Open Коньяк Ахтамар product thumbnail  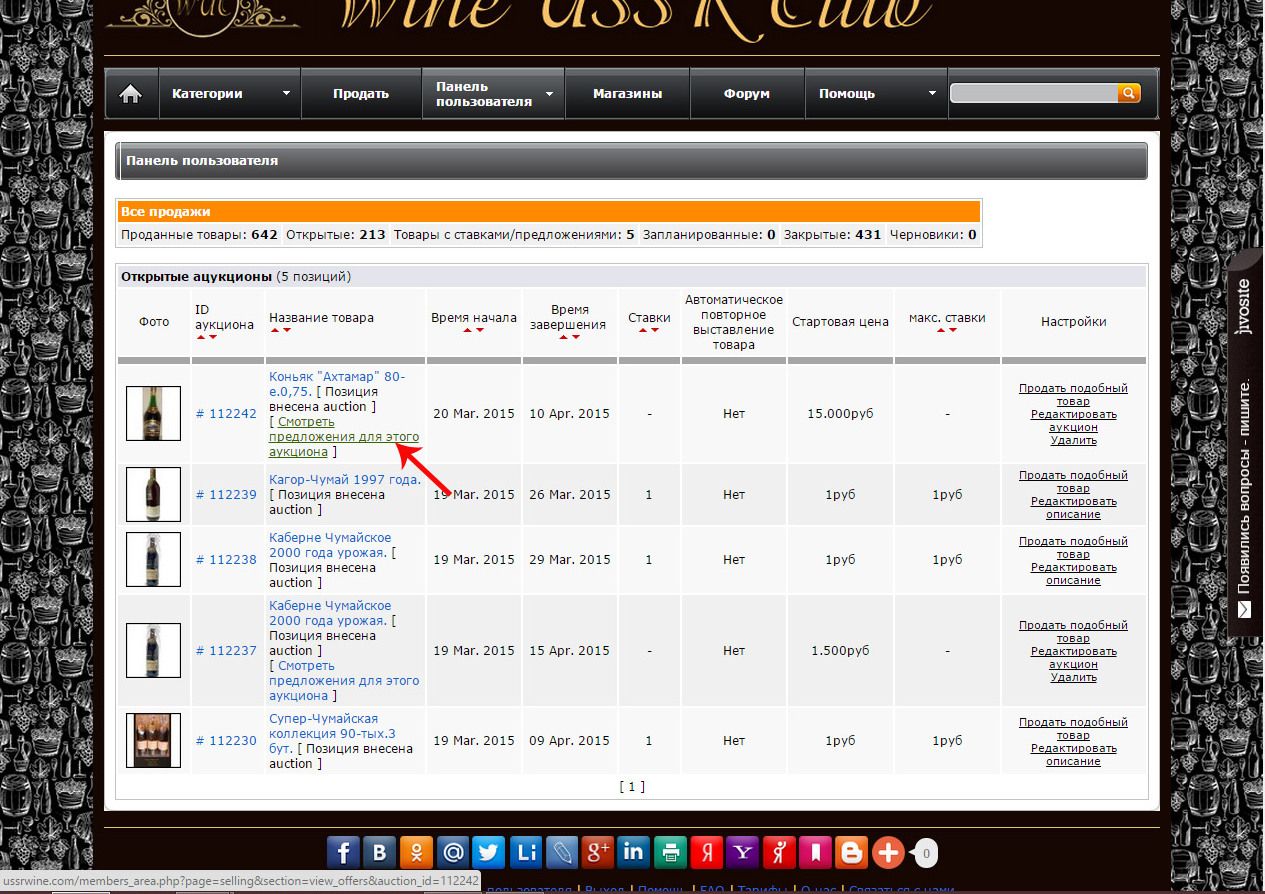(153, 413)
